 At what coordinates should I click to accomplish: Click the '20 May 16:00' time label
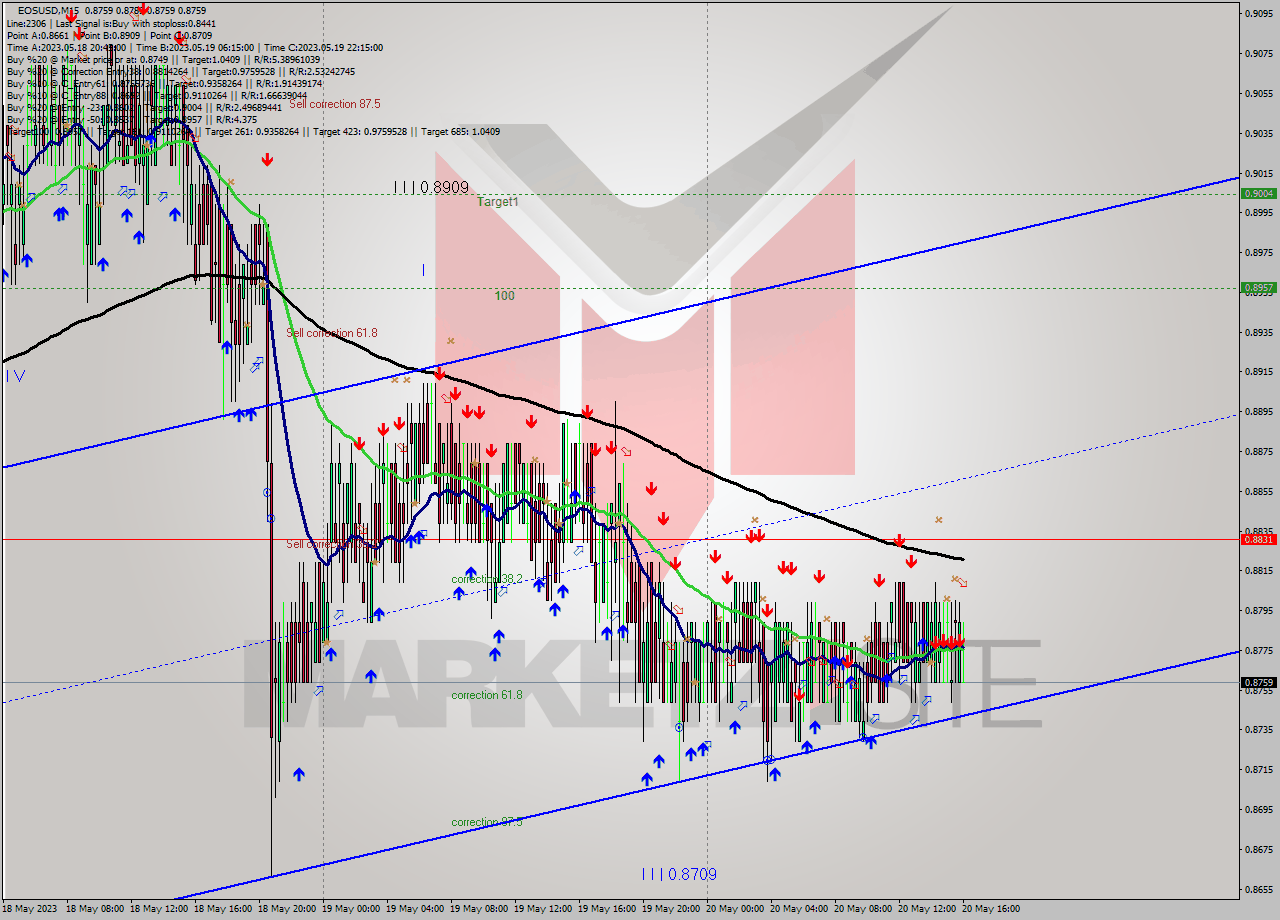992,909
